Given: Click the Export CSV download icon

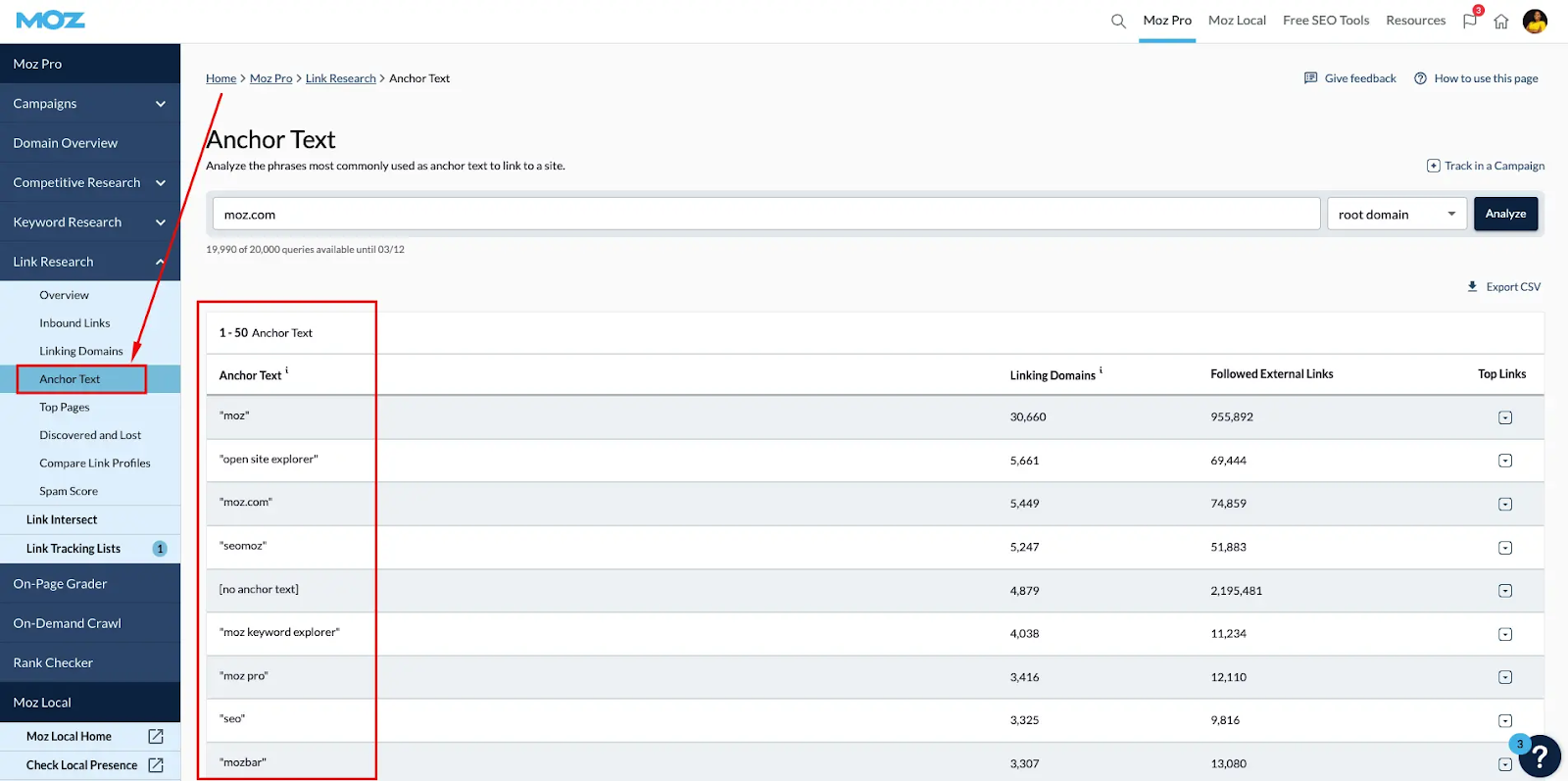Looking at the screenshot, I should 1472,287.
